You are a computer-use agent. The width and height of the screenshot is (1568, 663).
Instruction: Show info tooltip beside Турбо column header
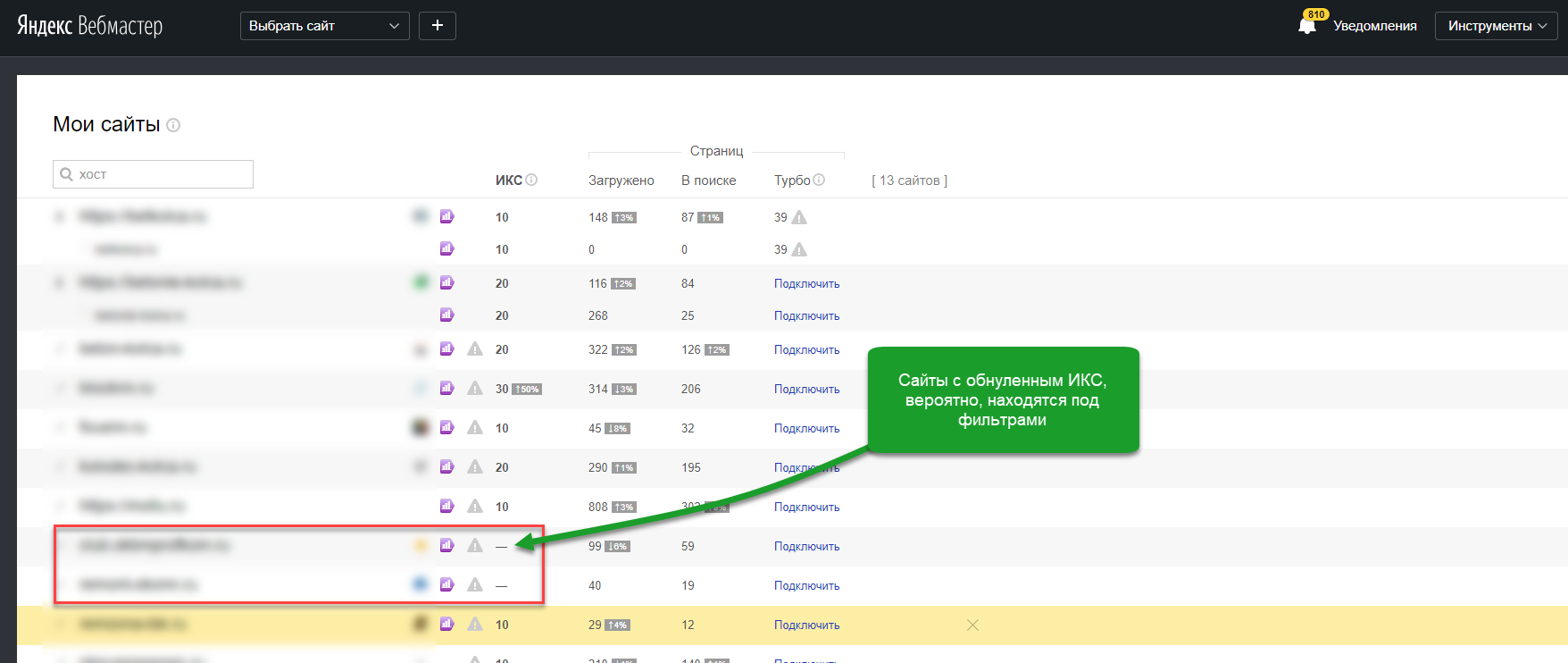(819, 180)
